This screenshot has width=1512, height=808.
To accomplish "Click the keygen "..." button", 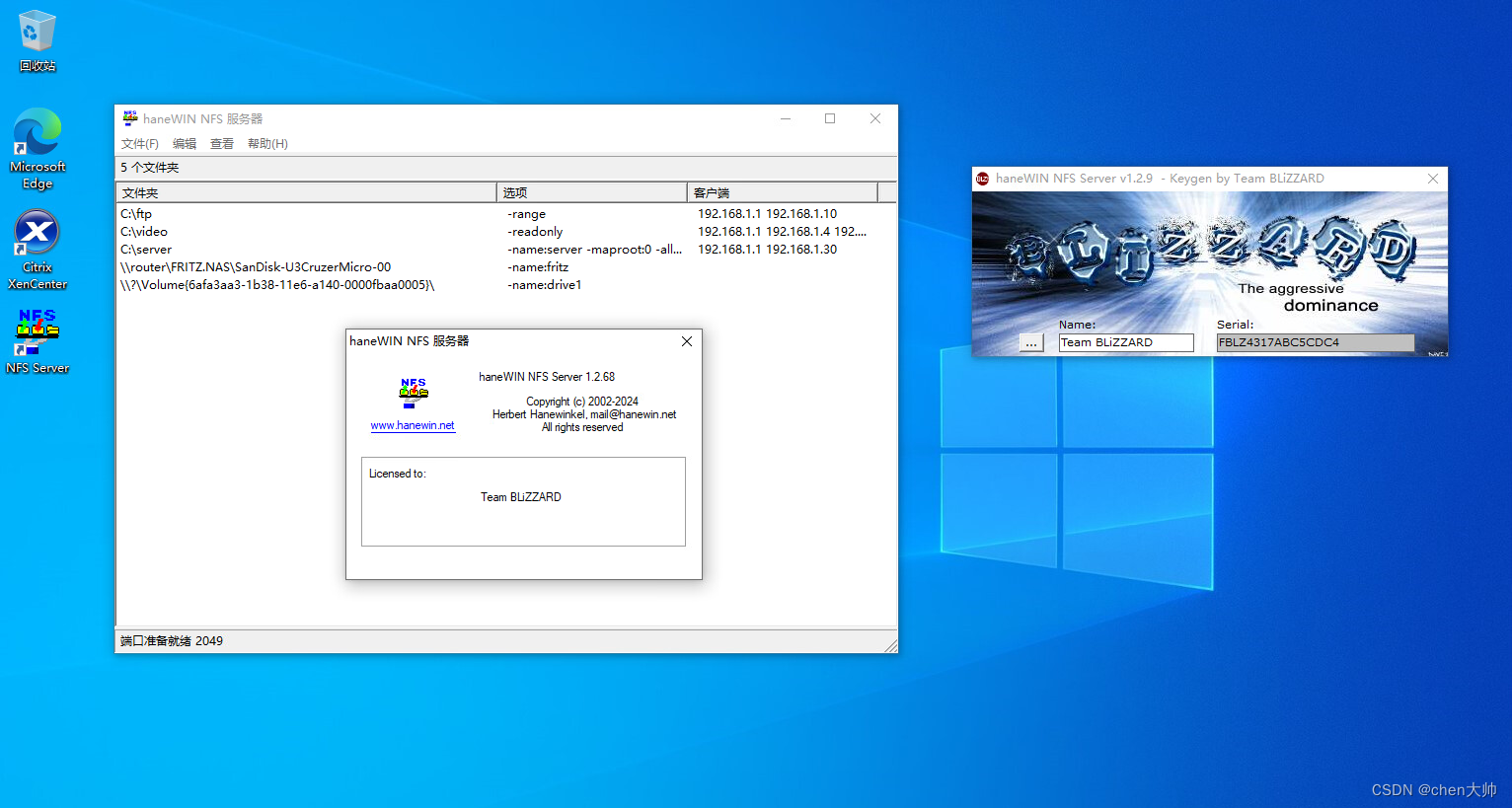I will pyautogui.click(x=1031, y=342).
